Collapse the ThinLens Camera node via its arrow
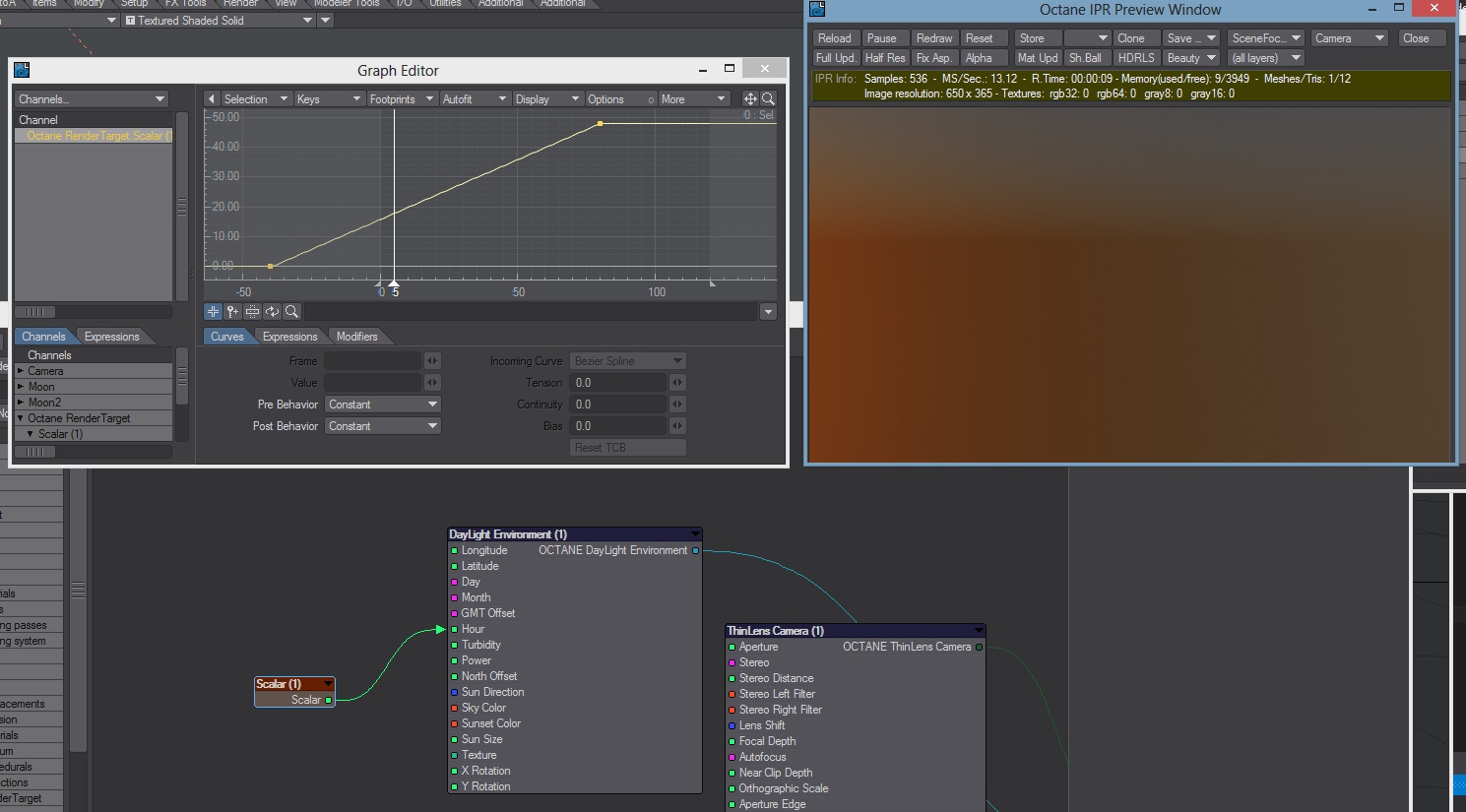 point(979,631)
